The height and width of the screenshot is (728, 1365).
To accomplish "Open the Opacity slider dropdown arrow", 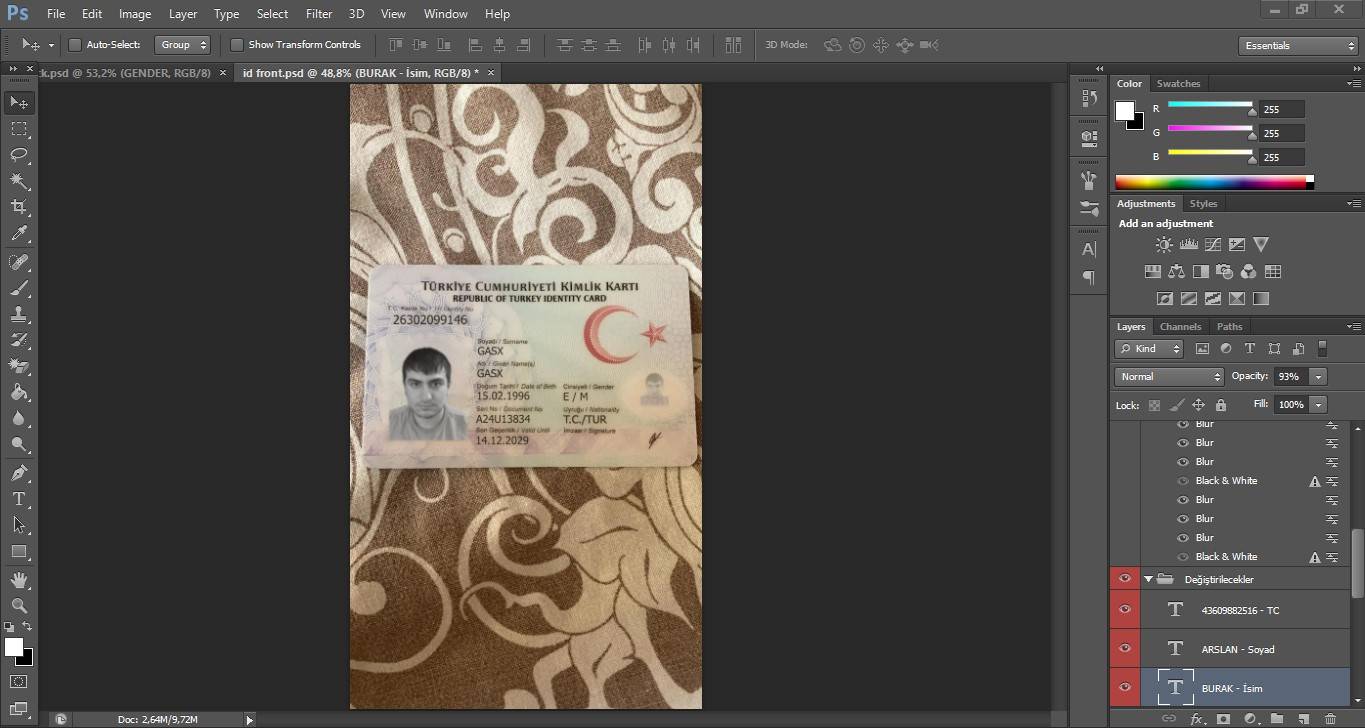I will (x=1319, y=377).
